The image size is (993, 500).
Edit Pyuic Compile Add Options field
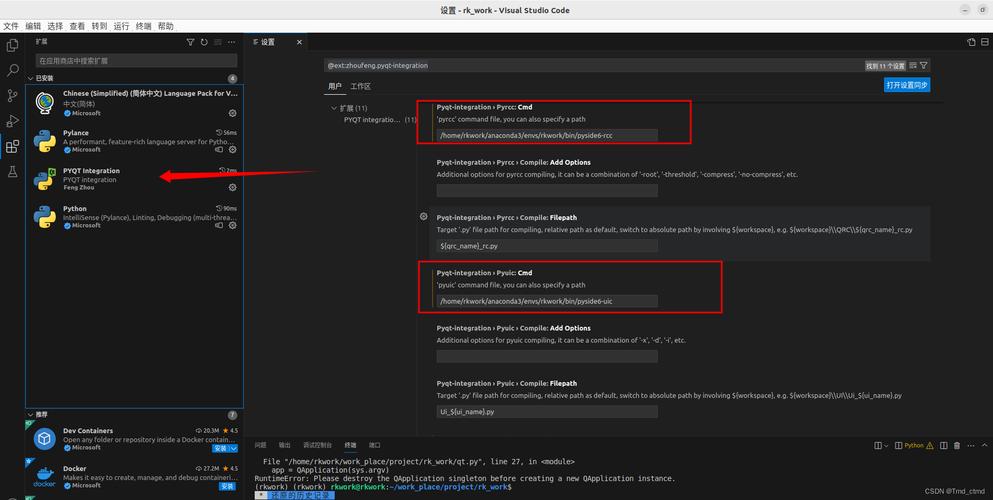(547, 356)
